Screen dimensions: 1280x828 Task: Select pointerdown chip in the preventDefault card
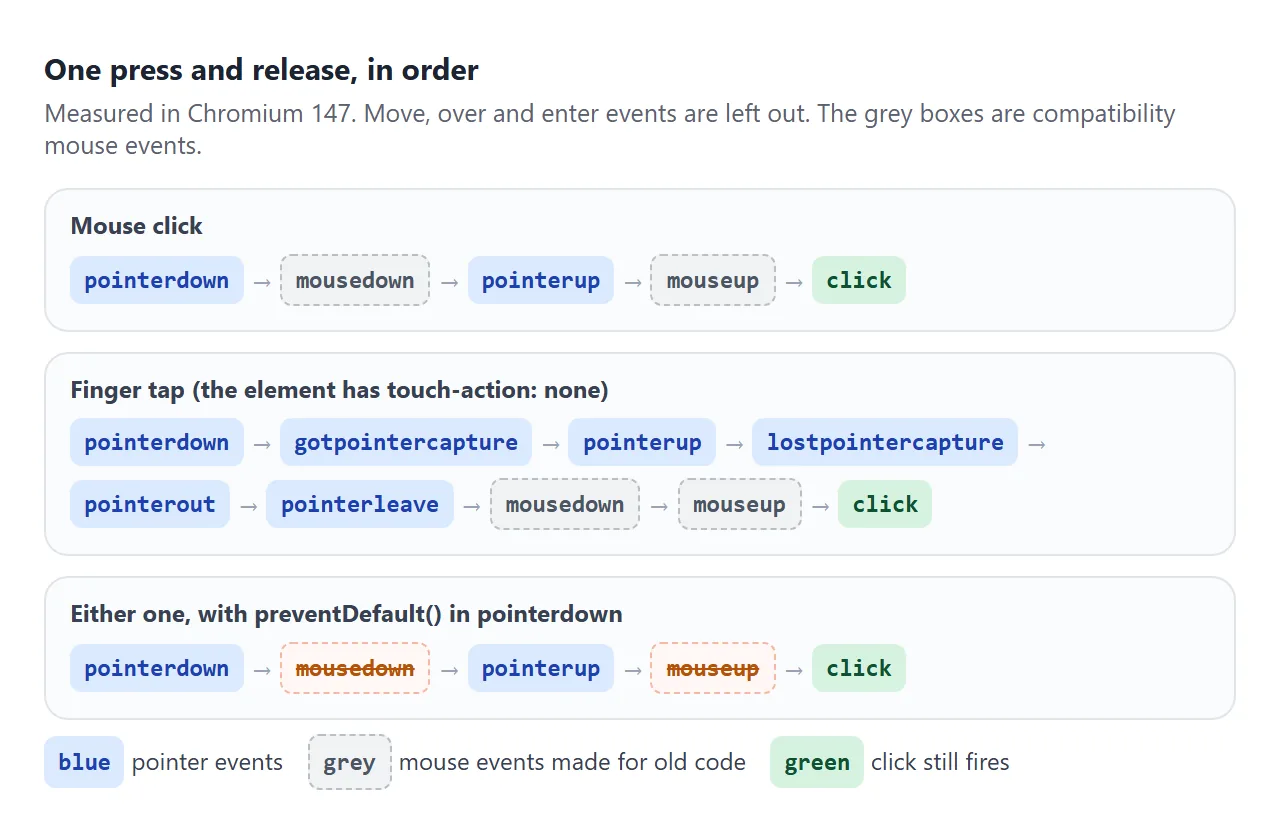[x=157, y=668]
